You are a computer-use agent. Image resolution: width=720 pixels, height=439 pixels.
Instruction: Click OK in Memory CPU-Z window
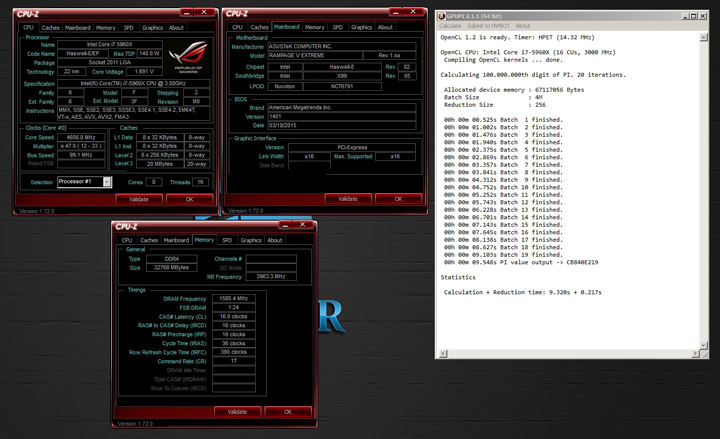pyautogui.click(x=288, y=411)
